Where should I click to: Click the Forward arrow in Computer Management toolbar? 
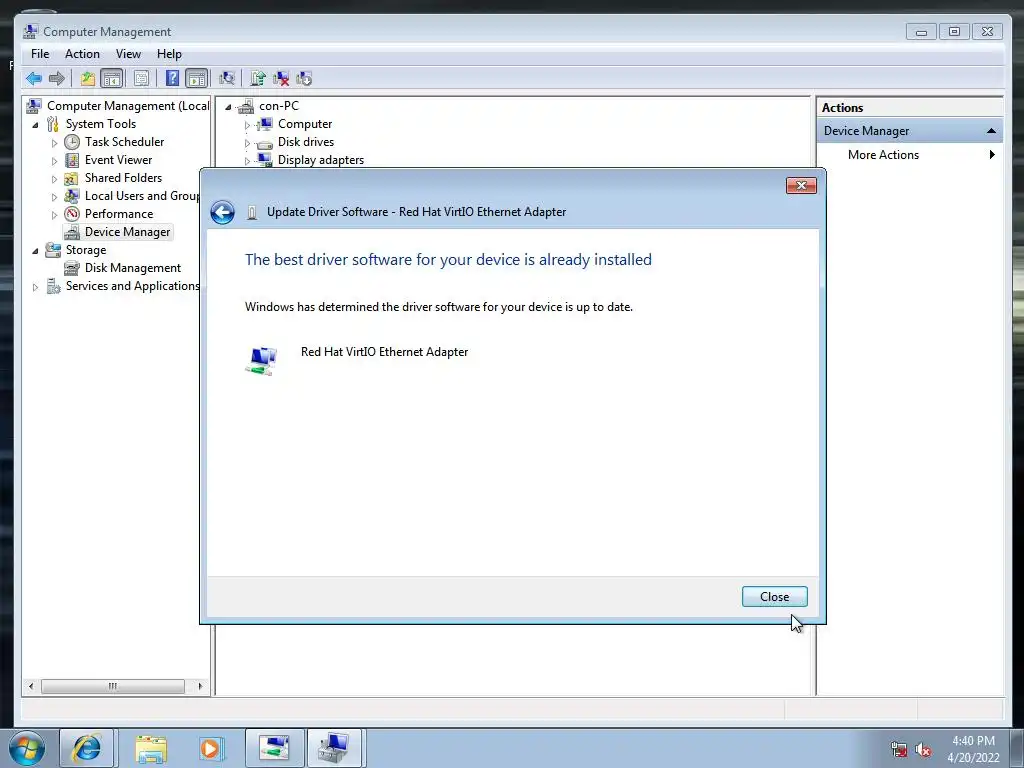pos(57,79)
